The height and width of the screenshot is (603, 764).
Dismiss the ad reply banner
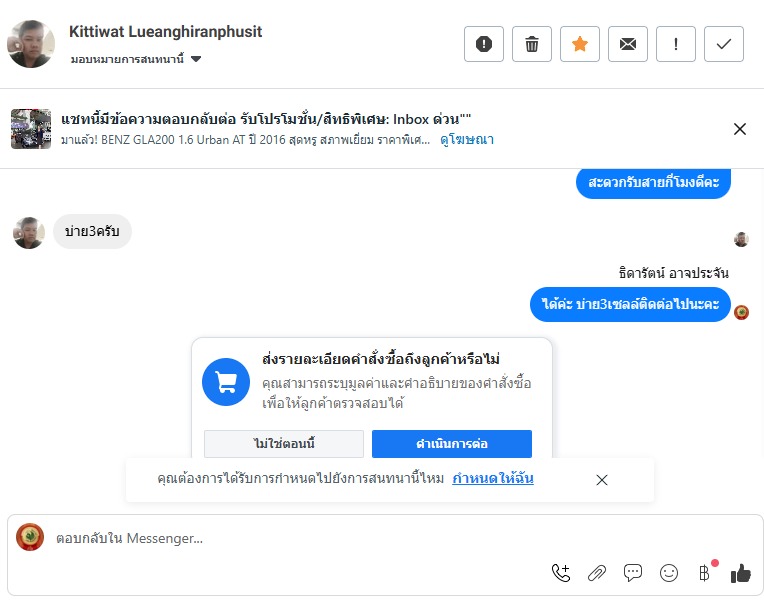(740, 129)
